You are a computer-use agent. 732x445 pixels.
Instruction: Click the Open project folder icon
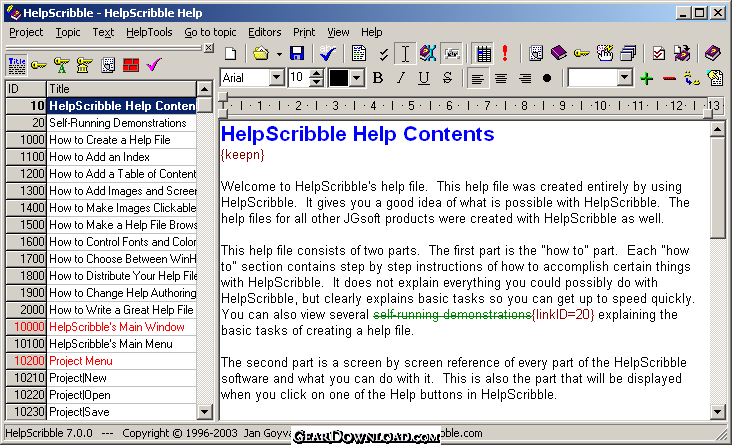(x=261, y=53)
